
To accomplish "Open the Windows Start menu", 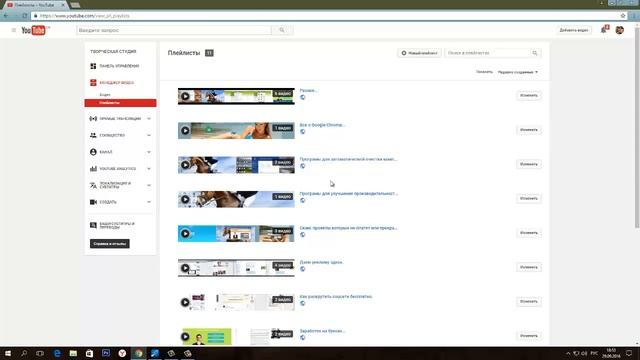I will [x=8, y=353].
